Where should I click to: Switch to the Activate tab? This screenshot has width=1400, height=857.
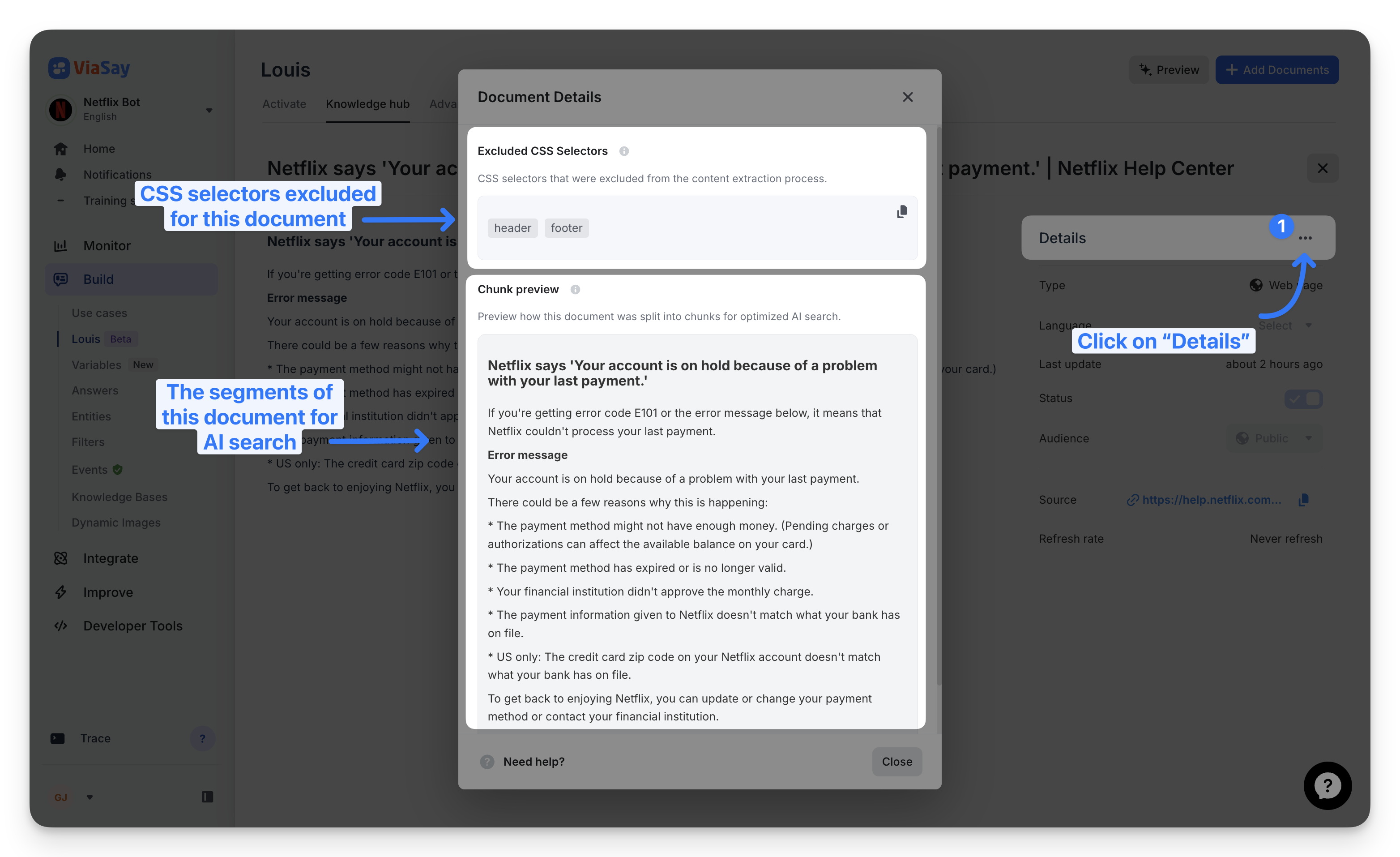point(284,104)
